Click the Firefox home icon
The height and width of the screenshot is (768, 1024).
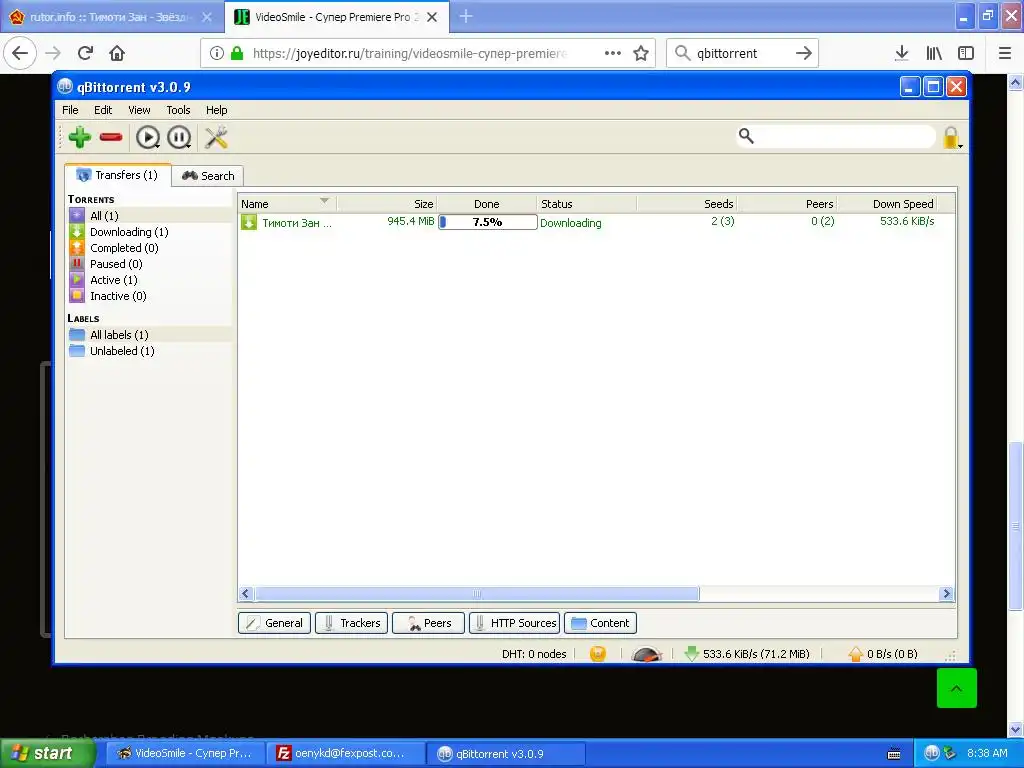tap(117, 53)
